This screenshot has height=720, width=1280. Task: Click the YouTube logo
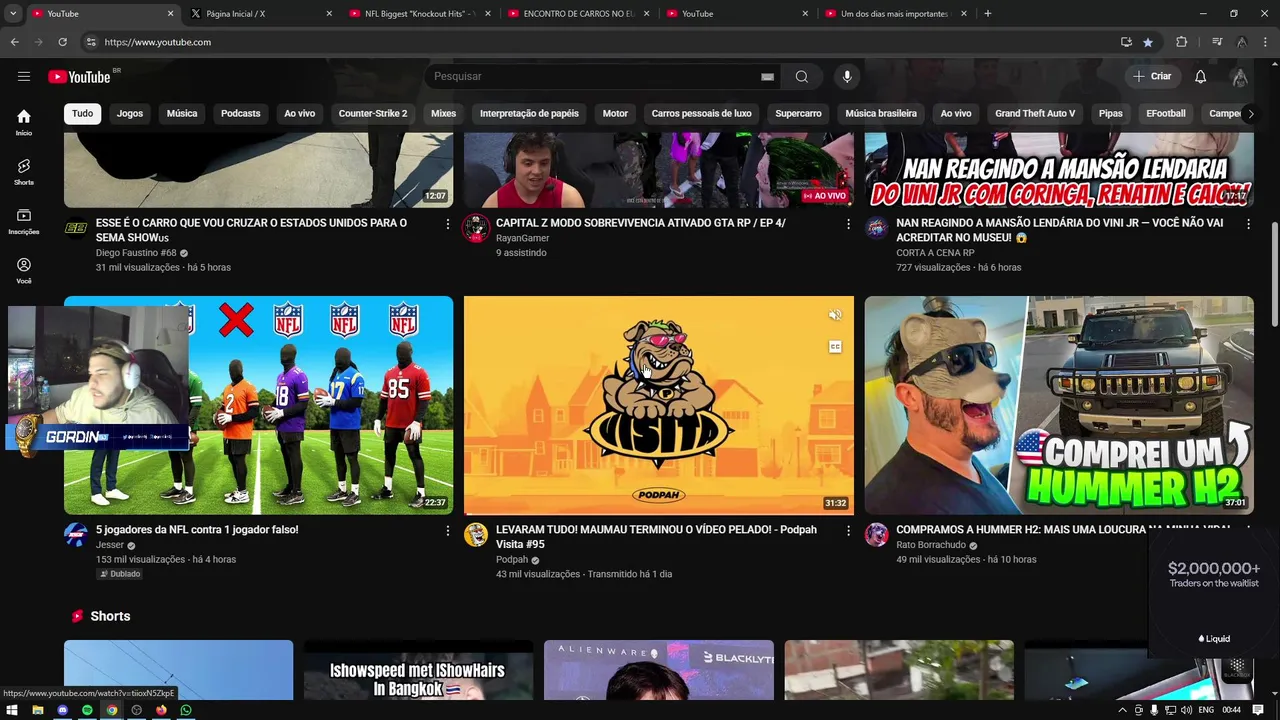point(80,77)
